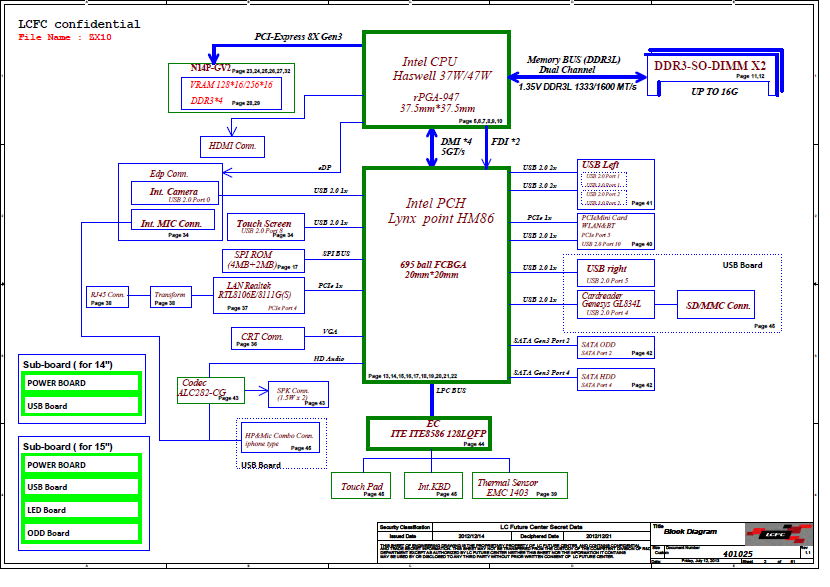Image resolution: width=830 pixels, height=587 pixels.
Task: Select the SATA Gen3 Port 4 label
Action: [542, 373]
